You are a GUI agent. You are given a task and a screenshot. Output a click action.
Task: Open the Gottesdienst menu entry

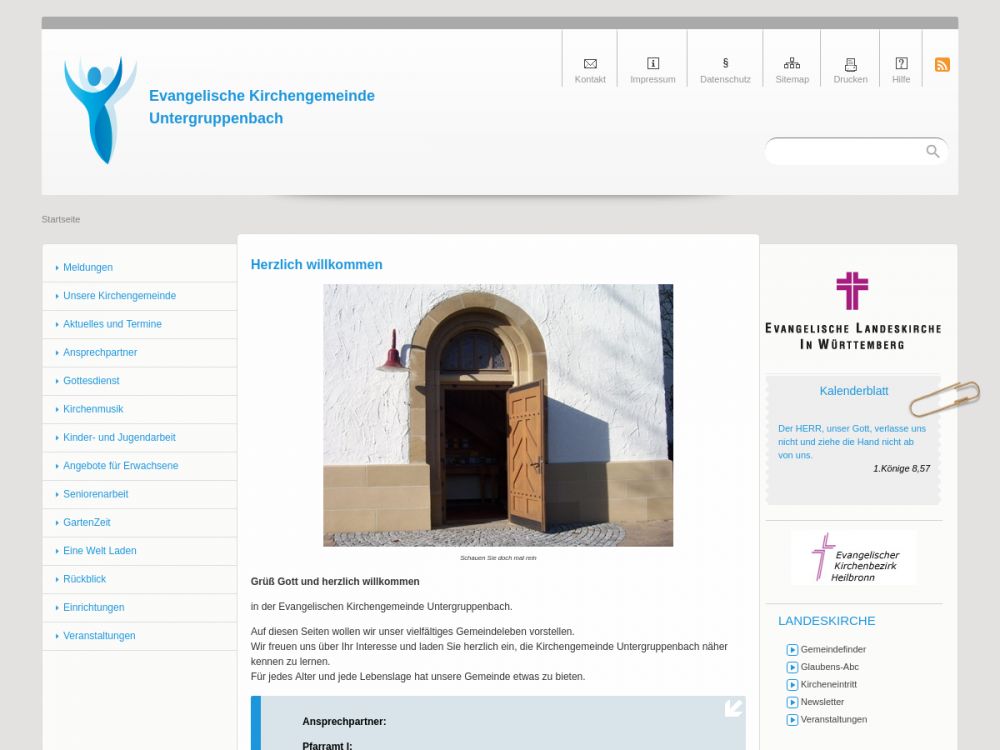pos(91,381)
